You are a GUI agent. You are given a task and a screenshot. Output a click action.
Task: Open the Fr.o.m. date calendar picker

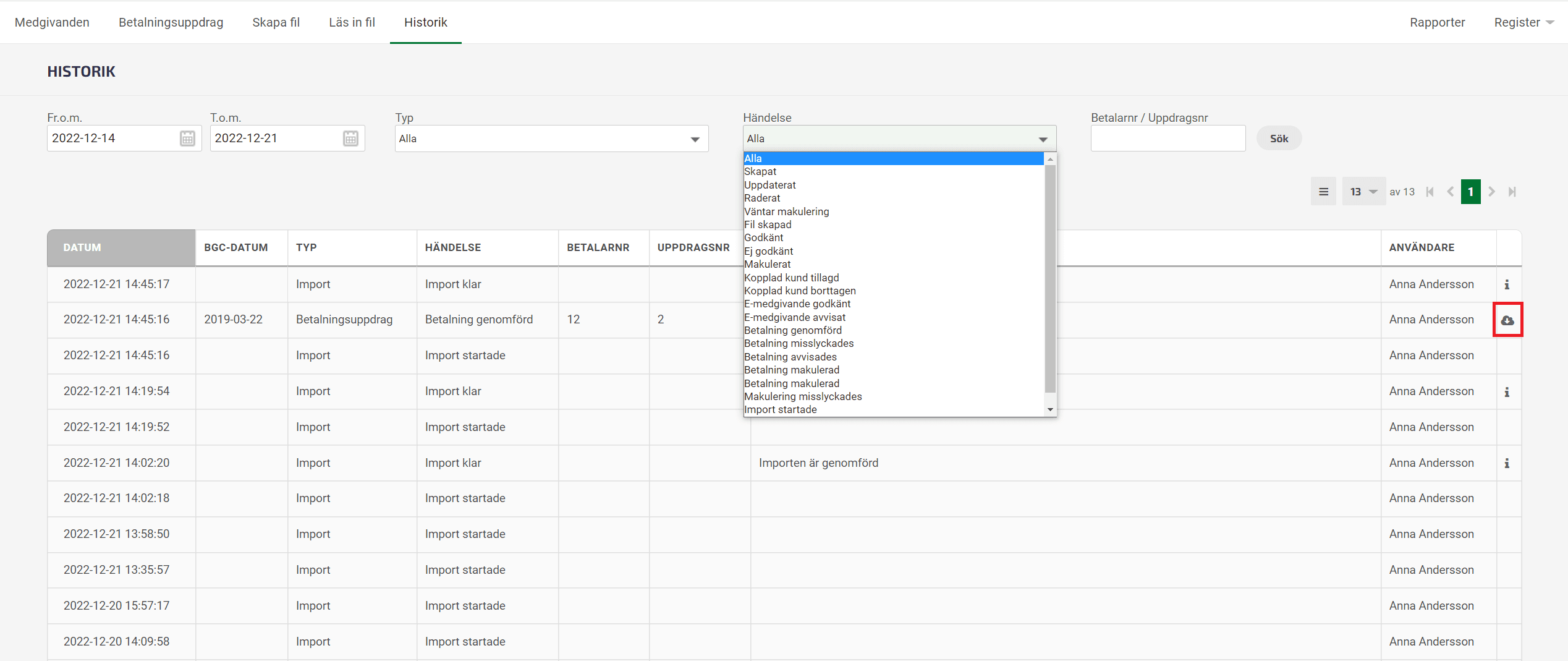click(x=187, y=139)
